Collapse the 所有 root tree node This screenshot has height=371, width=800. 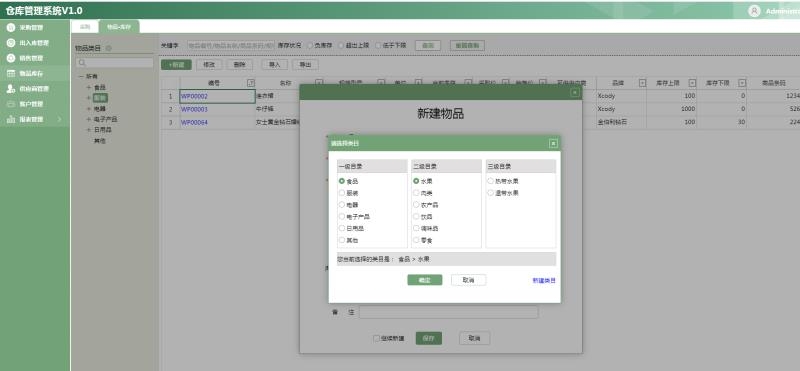(x=81, y=76)
